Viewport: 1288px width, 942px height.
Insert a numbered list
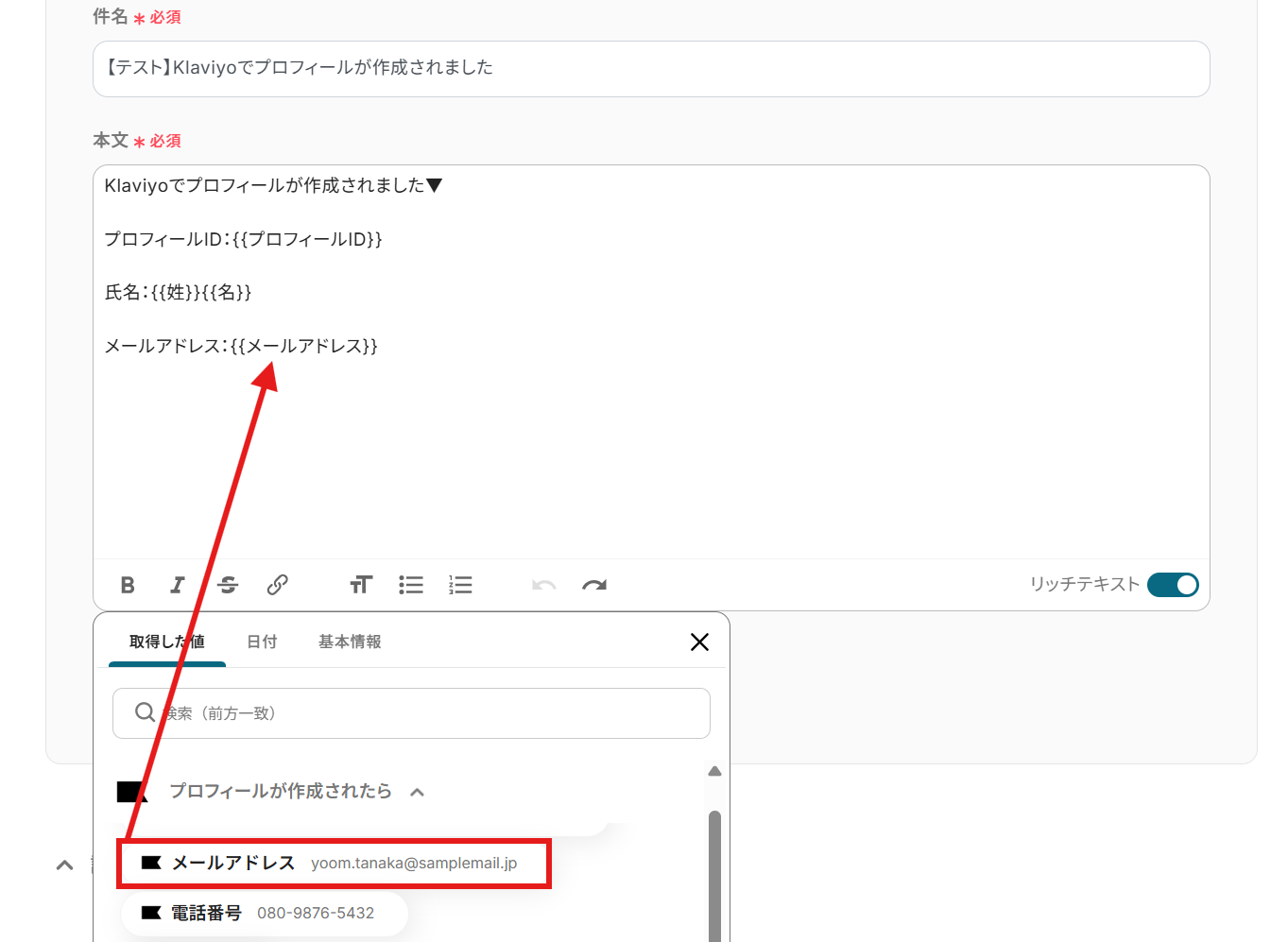[460, 585]
